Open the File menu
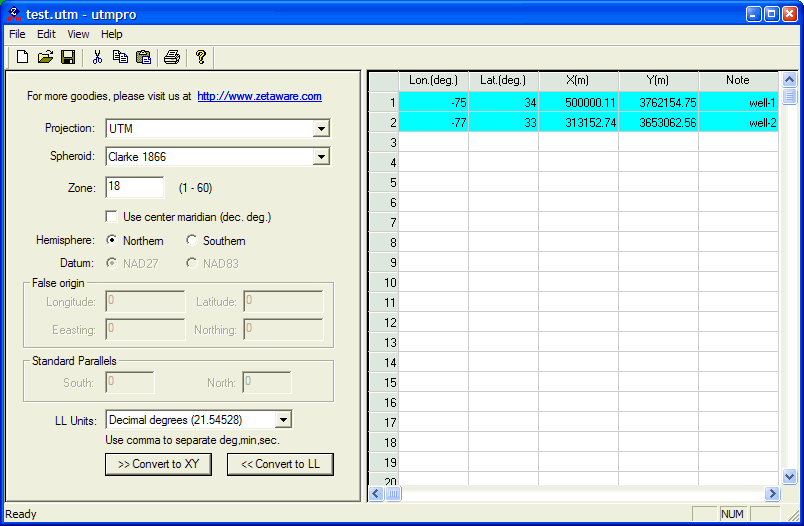This screenshot has width=804, height=526. (x=17, y=34)
